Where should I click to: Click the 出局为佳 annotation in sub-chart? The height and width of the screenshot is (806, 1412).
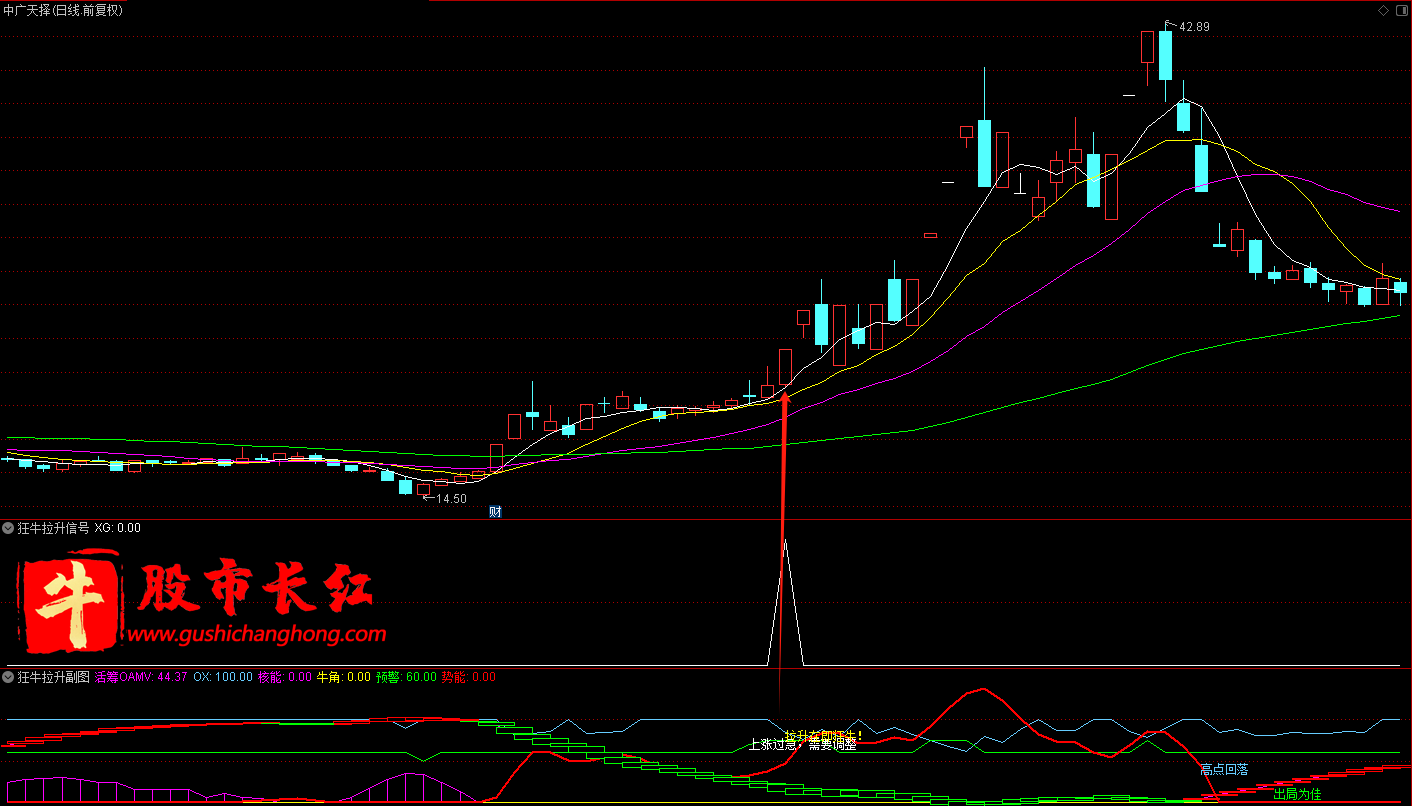1297,794
